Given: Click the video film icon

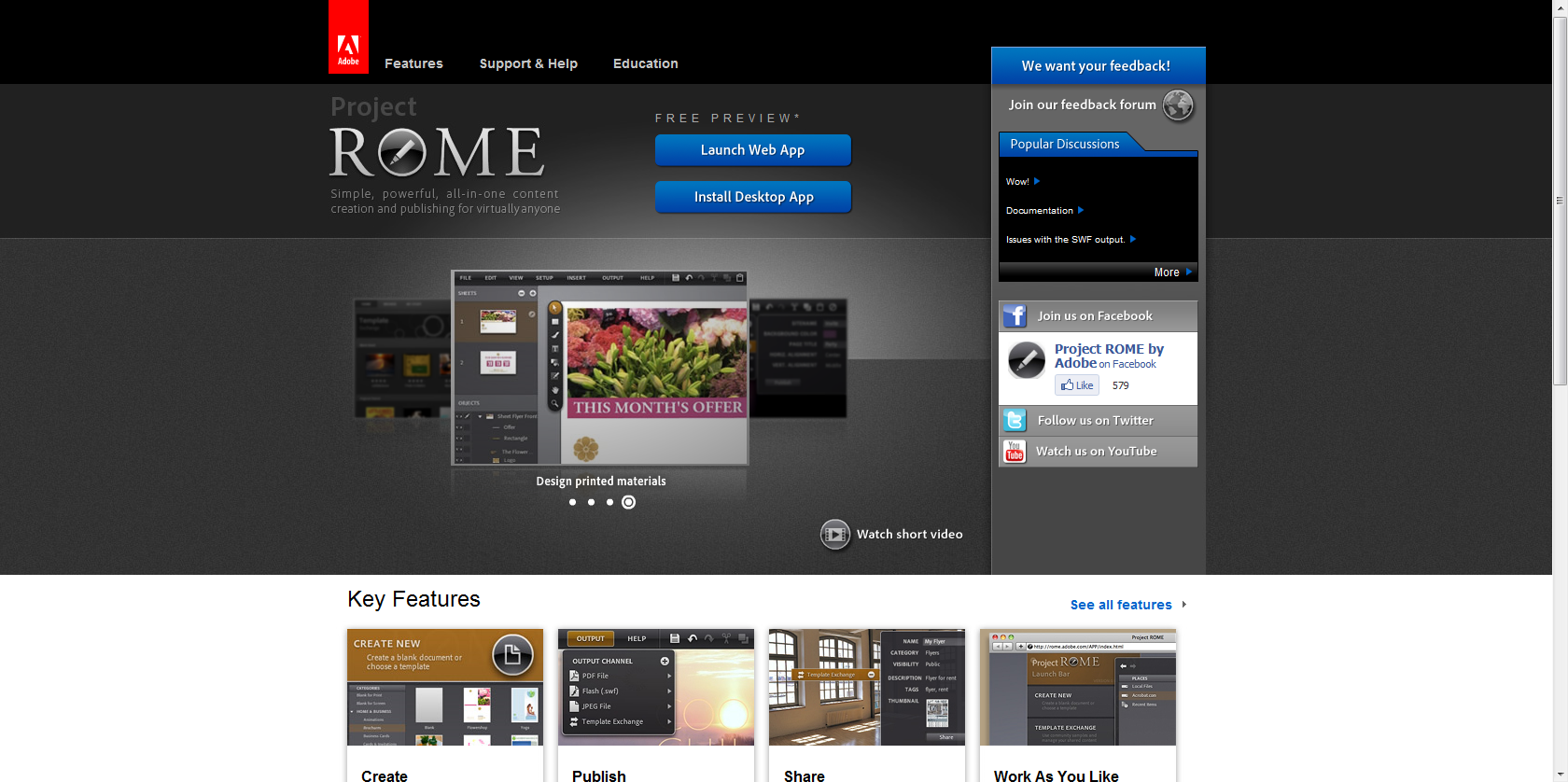Looking at the screenshot, I should coord(835,535).
